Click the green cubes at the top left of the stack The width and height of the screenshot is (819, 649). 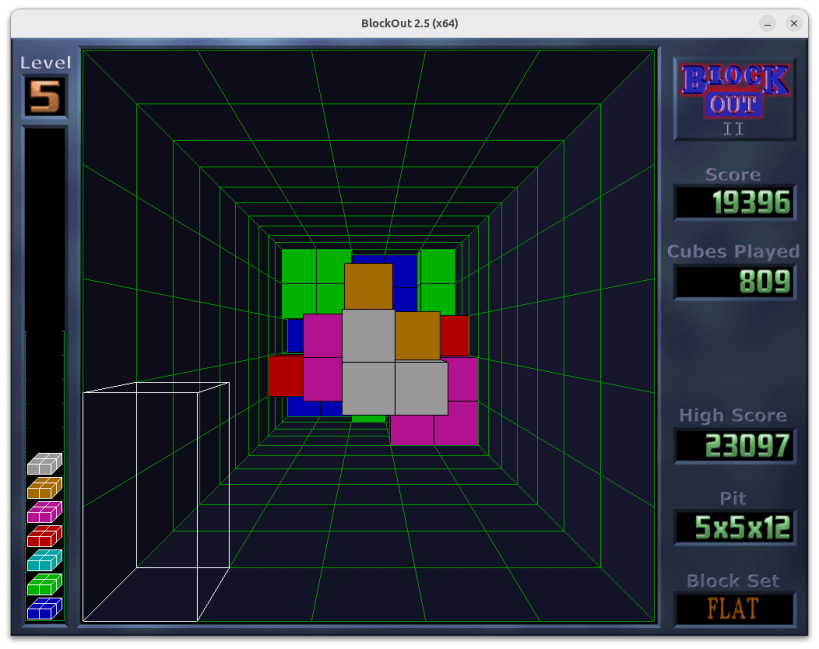[x=317, y=283]
